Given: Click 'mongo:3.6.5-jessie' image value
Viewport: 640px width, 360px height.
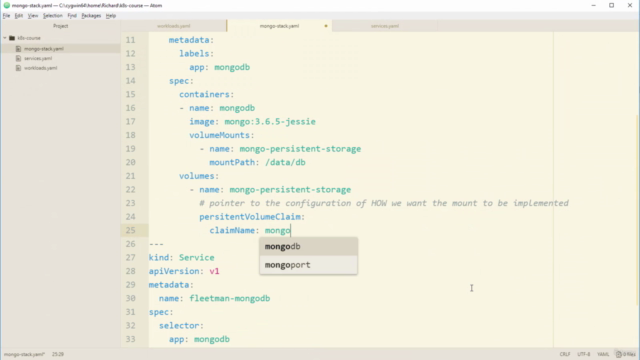Looking at the screenshot, I should click(270, 122).
